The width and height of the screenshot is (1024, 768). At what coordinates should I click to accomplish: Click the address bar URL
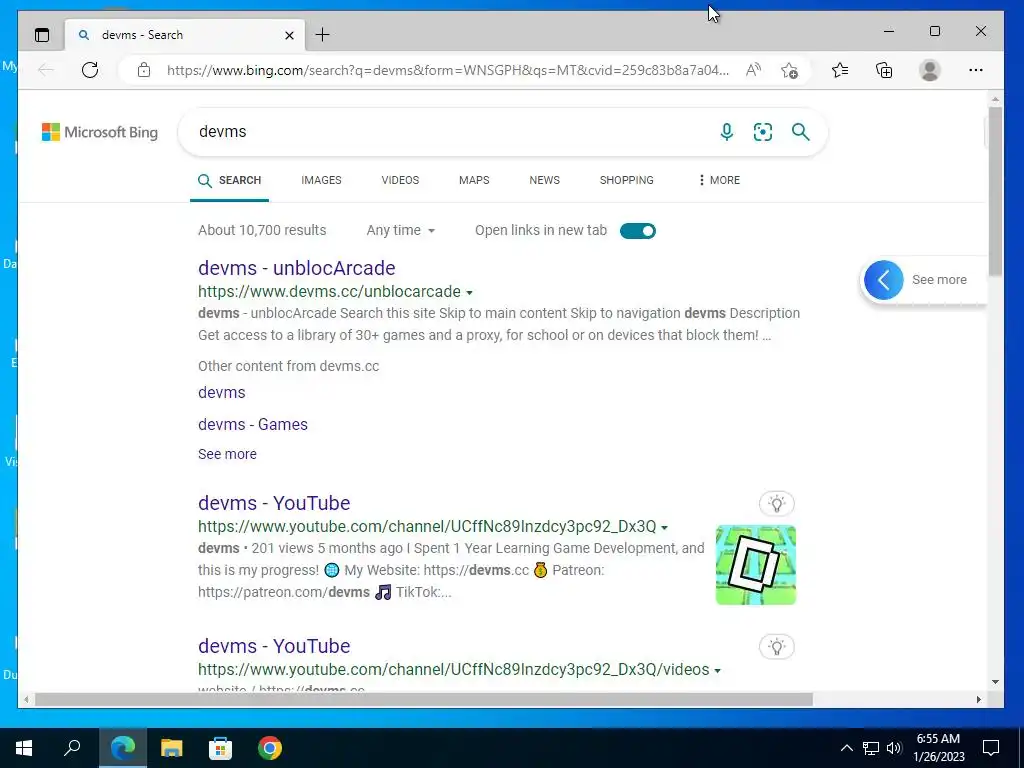coord(447,70)
